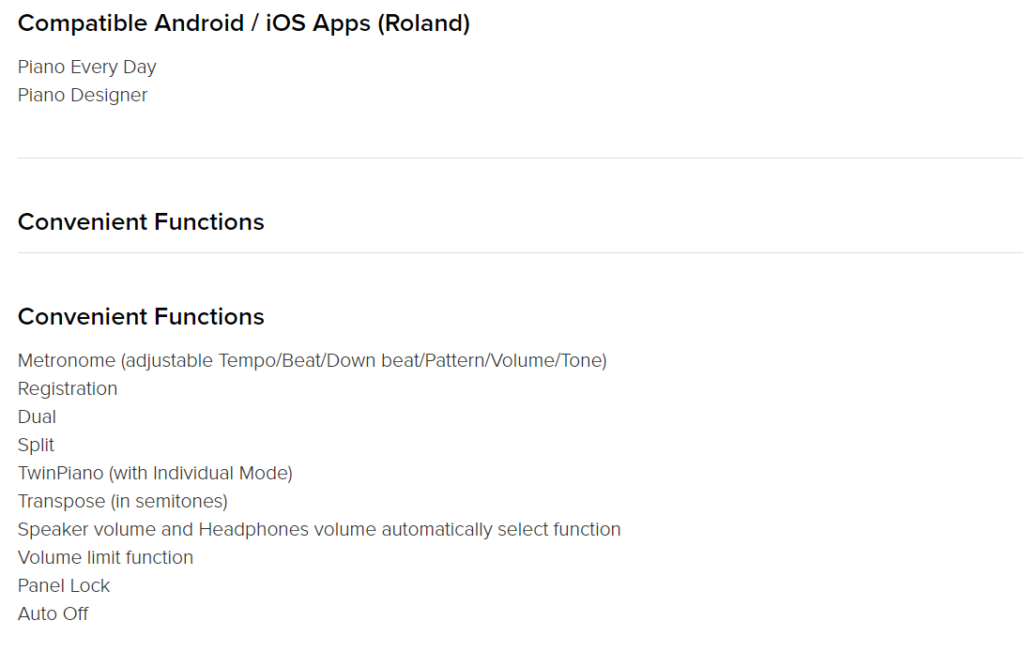The width and height of the screenshot is (1024, 651).
Task: Click the Split function entry
Action: point(36,445)
